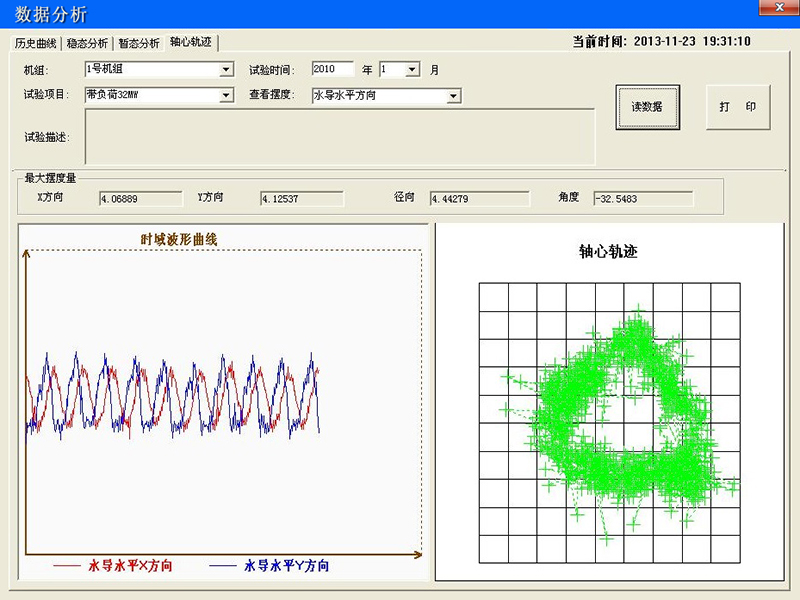Viewport: 800px width, 600px height.
Task: Open the month dropdown selector
Action: [414, 70]
